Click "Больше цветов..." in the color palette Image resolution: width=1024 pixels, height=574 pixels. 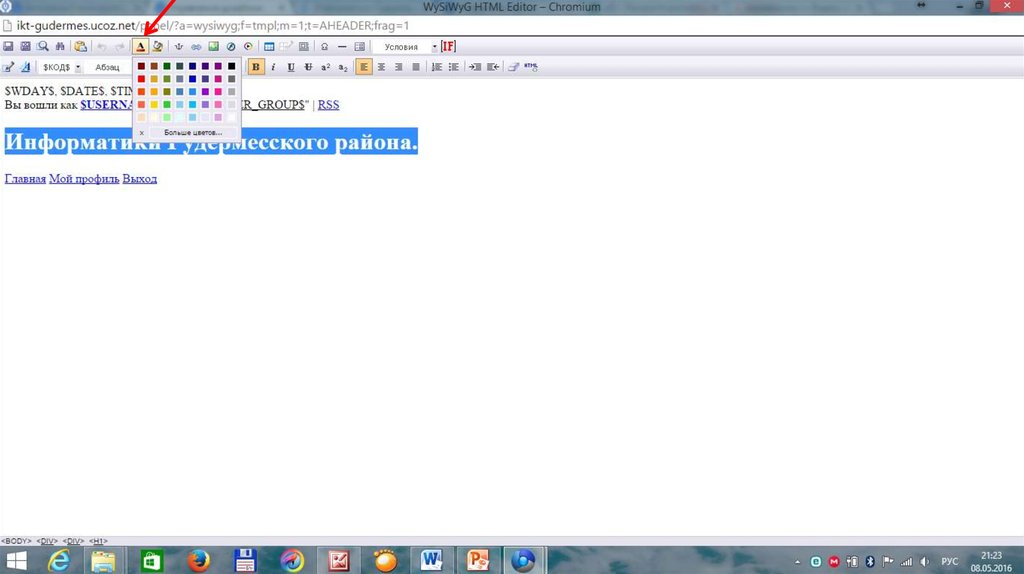pos(193,132)
